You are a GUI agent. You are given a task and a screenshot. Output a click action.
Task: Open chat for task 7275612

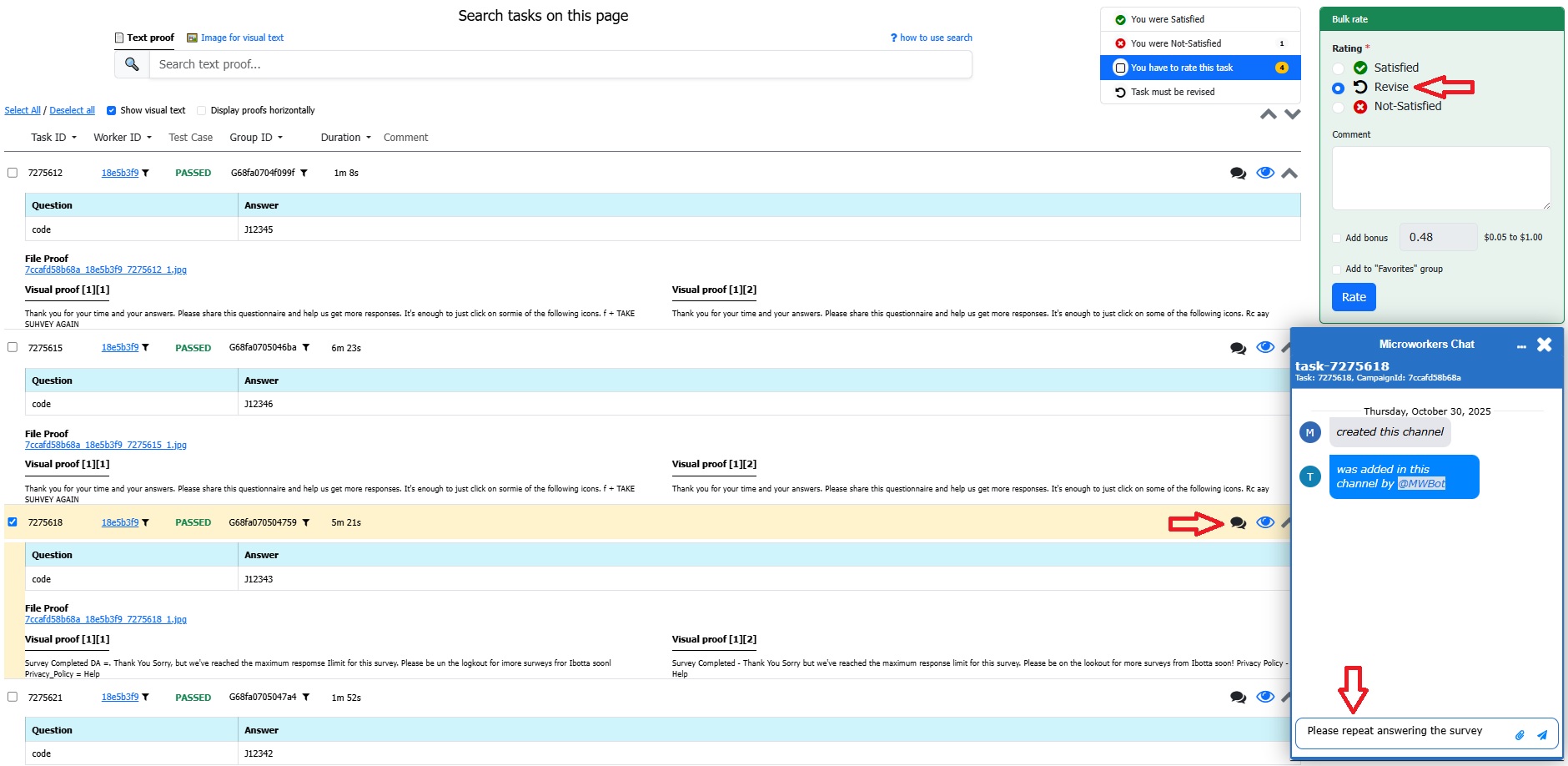pos(1238,174)
